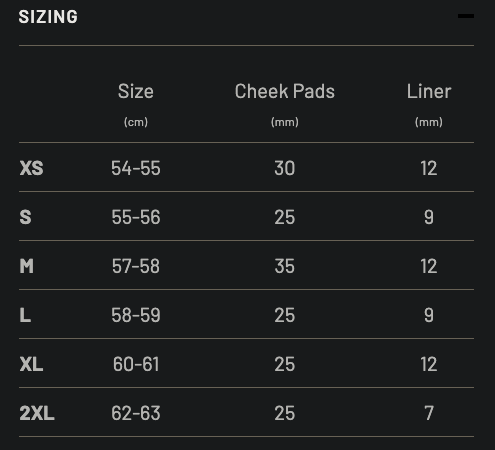Image resolution: width=495 pixels, height=450 pixels.
Task: Click the 55-56 size value
Action: point(136,217)
